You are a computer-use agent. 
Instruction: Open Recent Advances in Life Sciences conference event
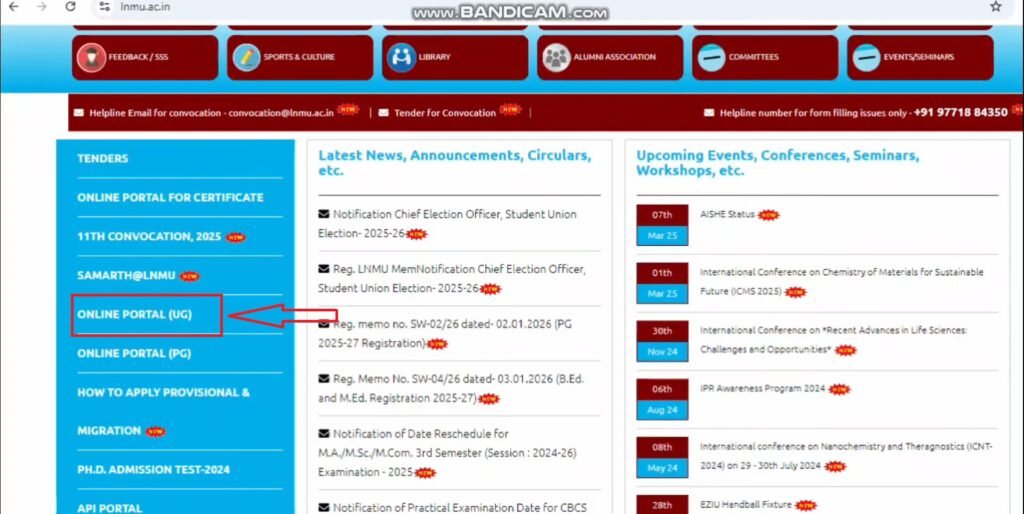(833, 340)
